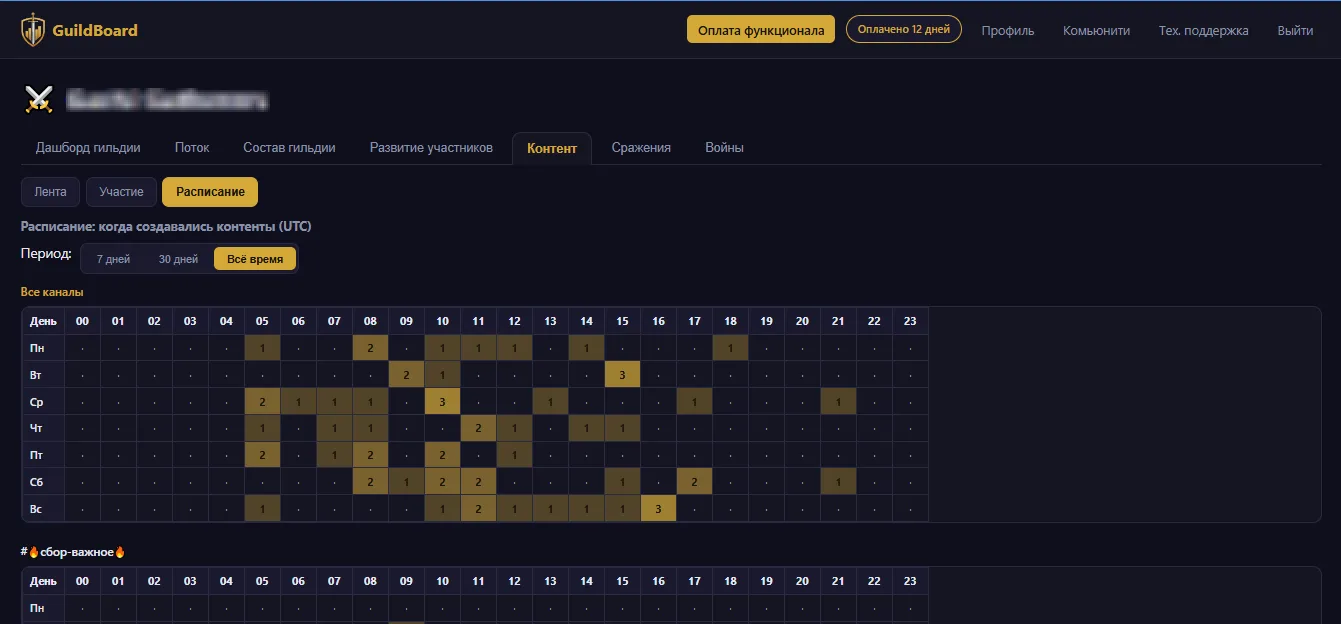Viewport: 1341px width, 624px height.
Task: Open the Поток tab
Action: (192, 148)
